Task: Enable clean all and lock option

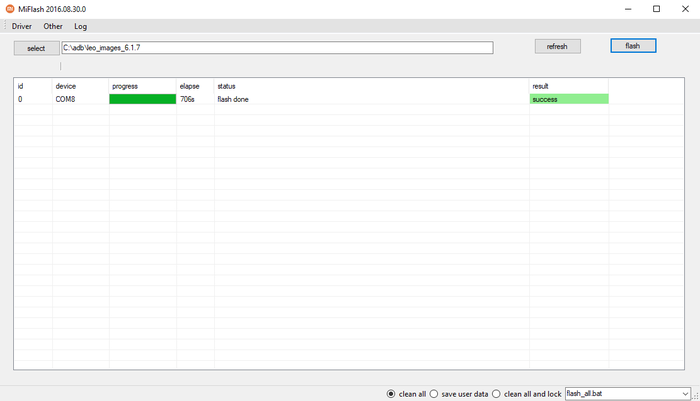Action: tap(497, 394)
